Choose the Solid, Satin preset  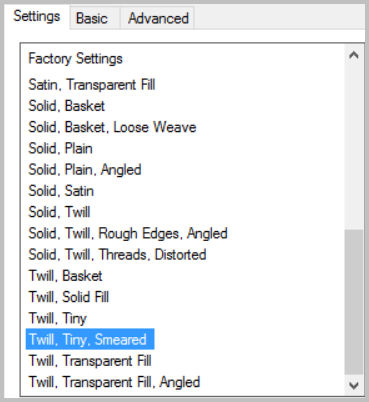click(x=61, y=191)
